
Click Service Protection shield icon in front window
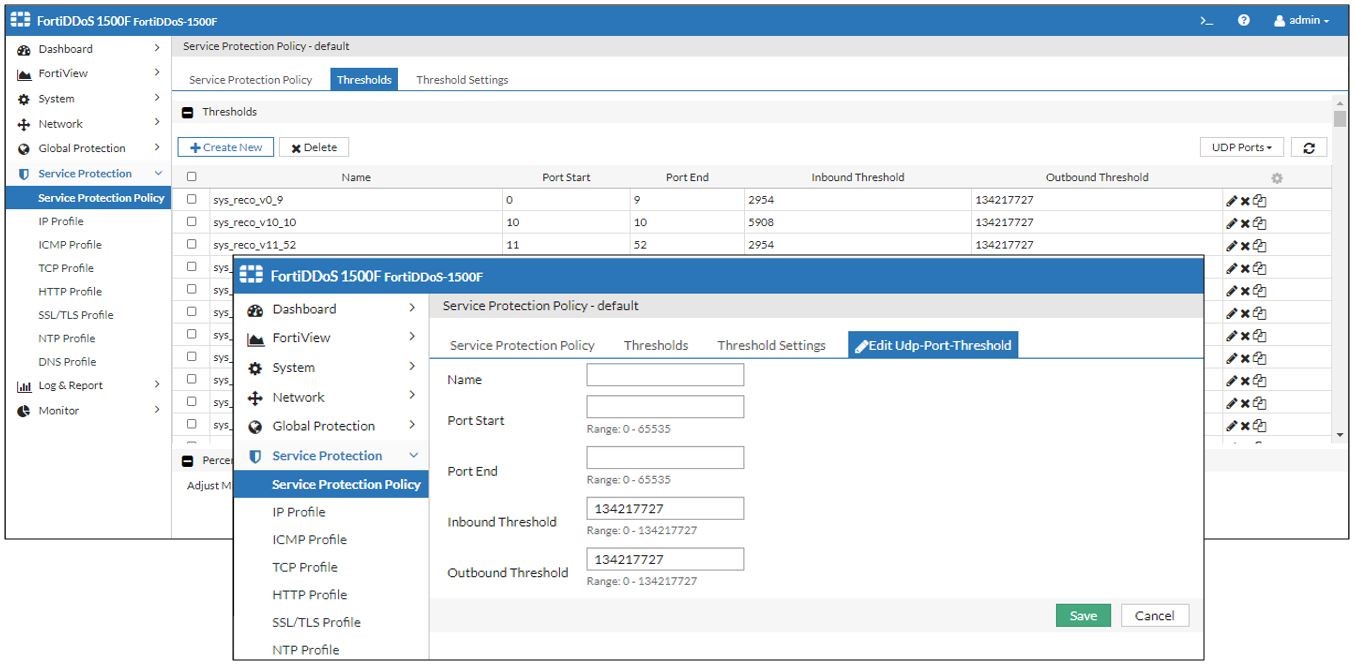coord(255,456)
